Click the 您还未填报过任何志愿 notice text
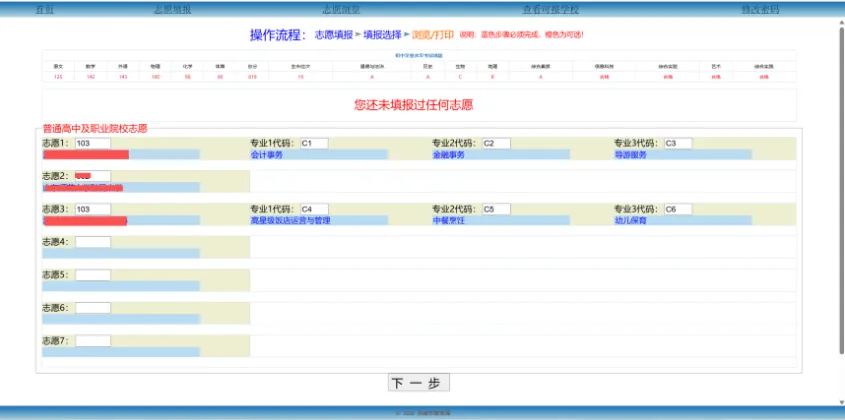 (413, 105)
